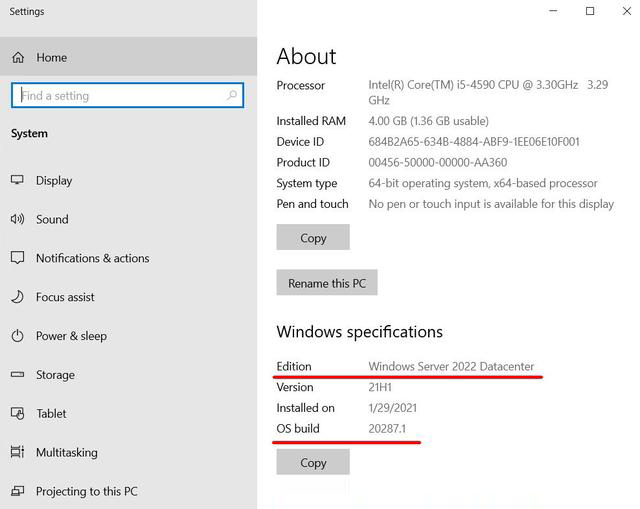Click the Home gear icon
Screen dimensions: 640x509
(x=17, y=58)
